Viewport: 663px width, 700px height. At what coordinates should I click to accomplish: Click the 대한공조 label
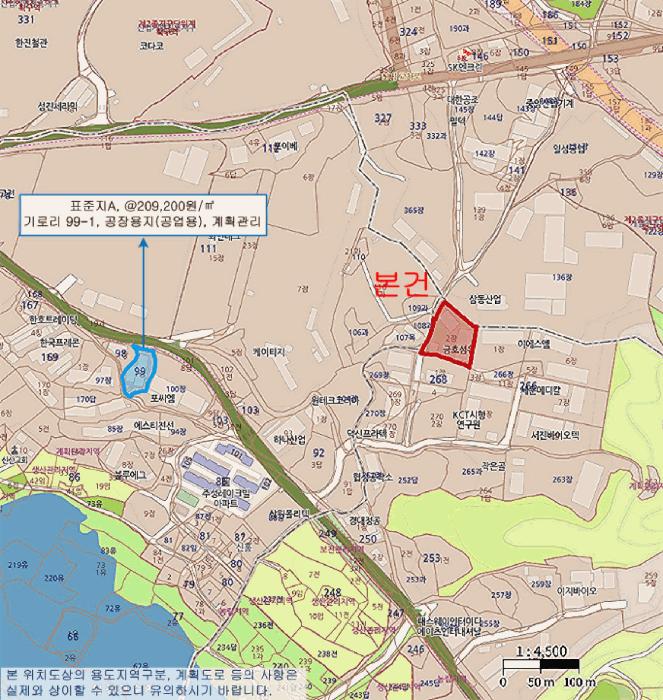pos(463,99)
